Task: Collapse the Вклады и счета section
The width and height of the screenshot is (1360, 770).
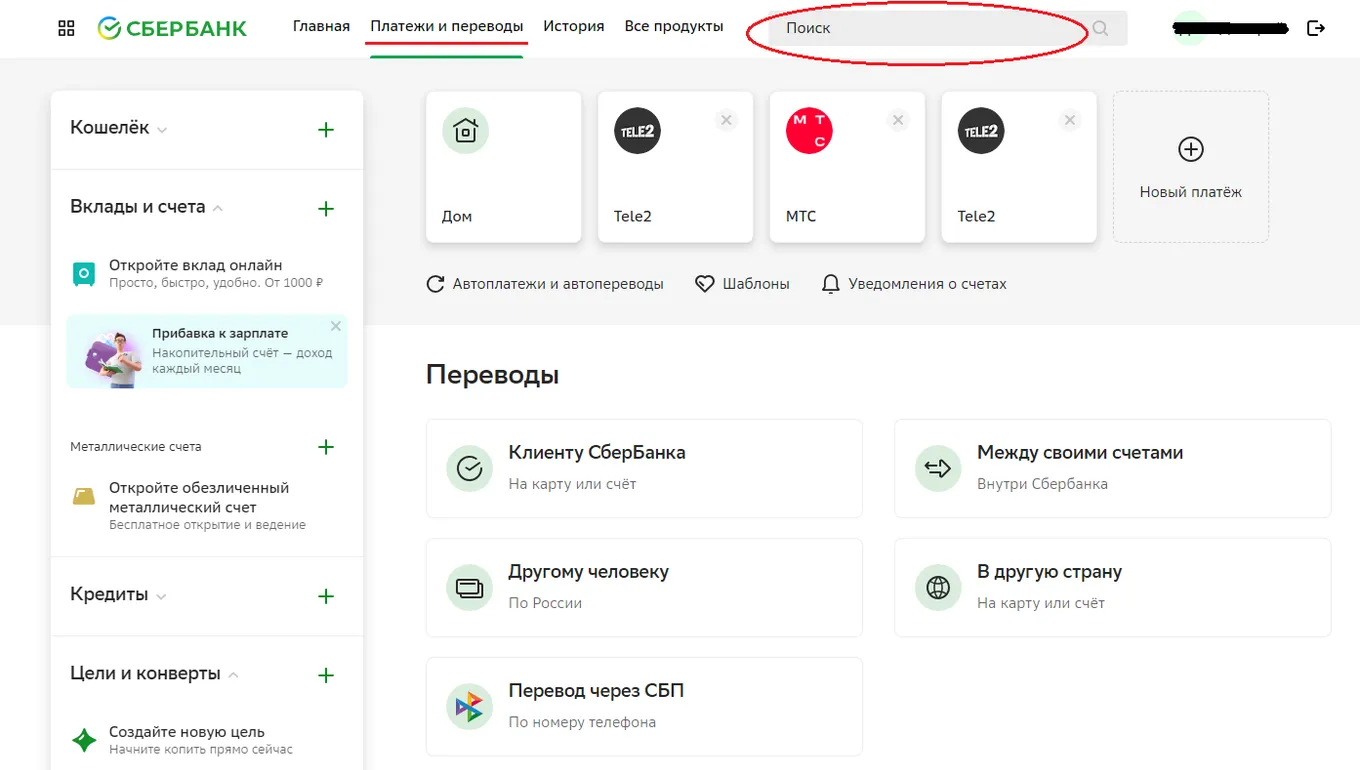Action: click(x=147, y=207)
